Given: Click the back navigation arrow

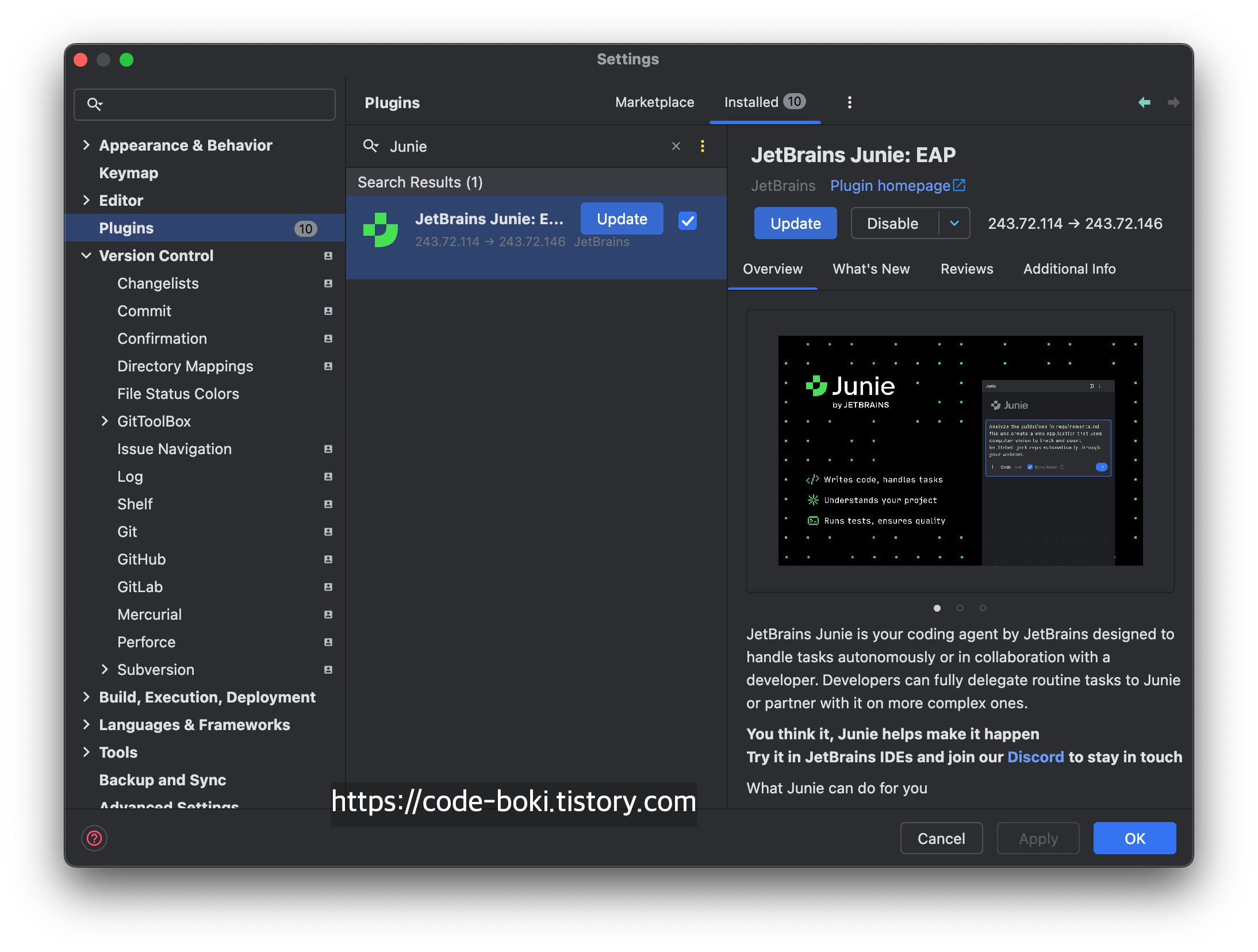Looking at the screenshot, I should [x=1144, y=102].
